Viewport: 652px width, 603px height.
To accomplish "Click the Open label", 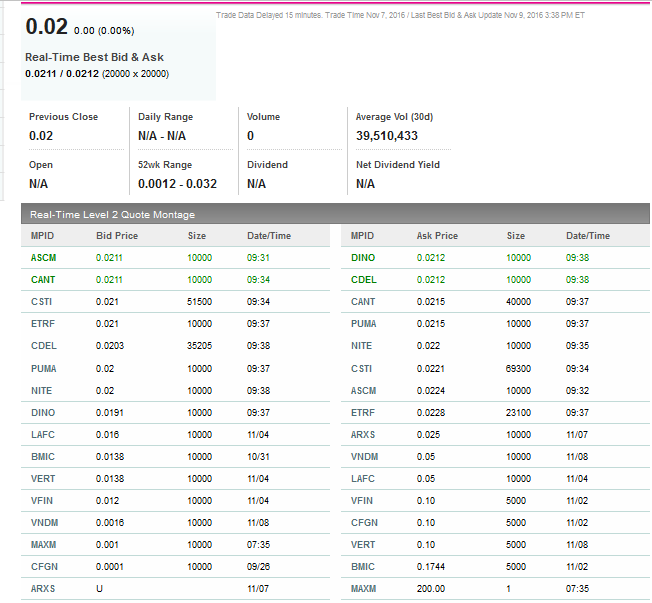I will click(x=41, y=165).
